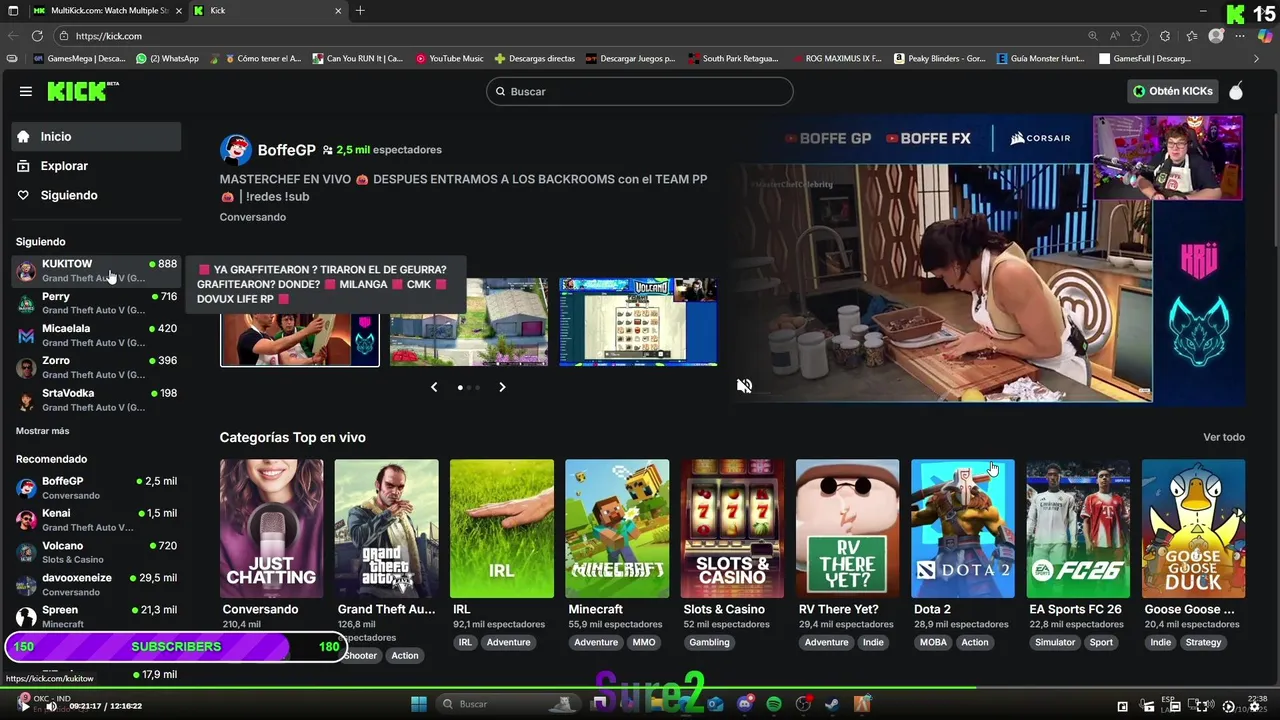Open the Grand Theft Auto V category card
Screen dimensions: 1280x720
(386, 528)
